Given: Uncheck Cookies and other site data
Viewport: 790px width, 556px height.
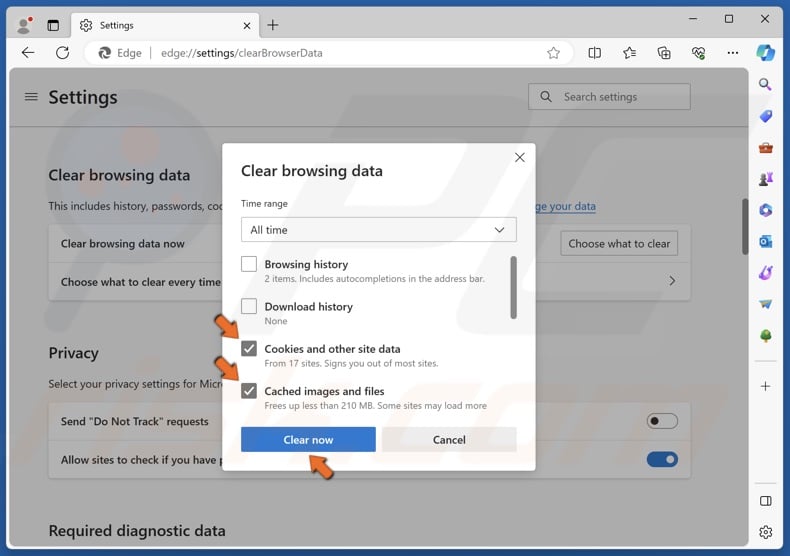Looking at the screenshot, I should click(x=249, y=349).
